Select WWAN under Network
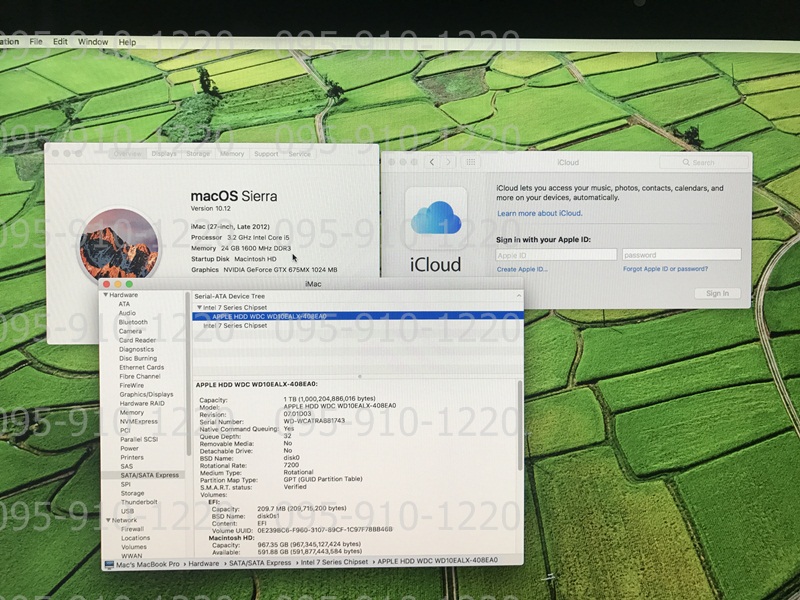 pos(132,556)
